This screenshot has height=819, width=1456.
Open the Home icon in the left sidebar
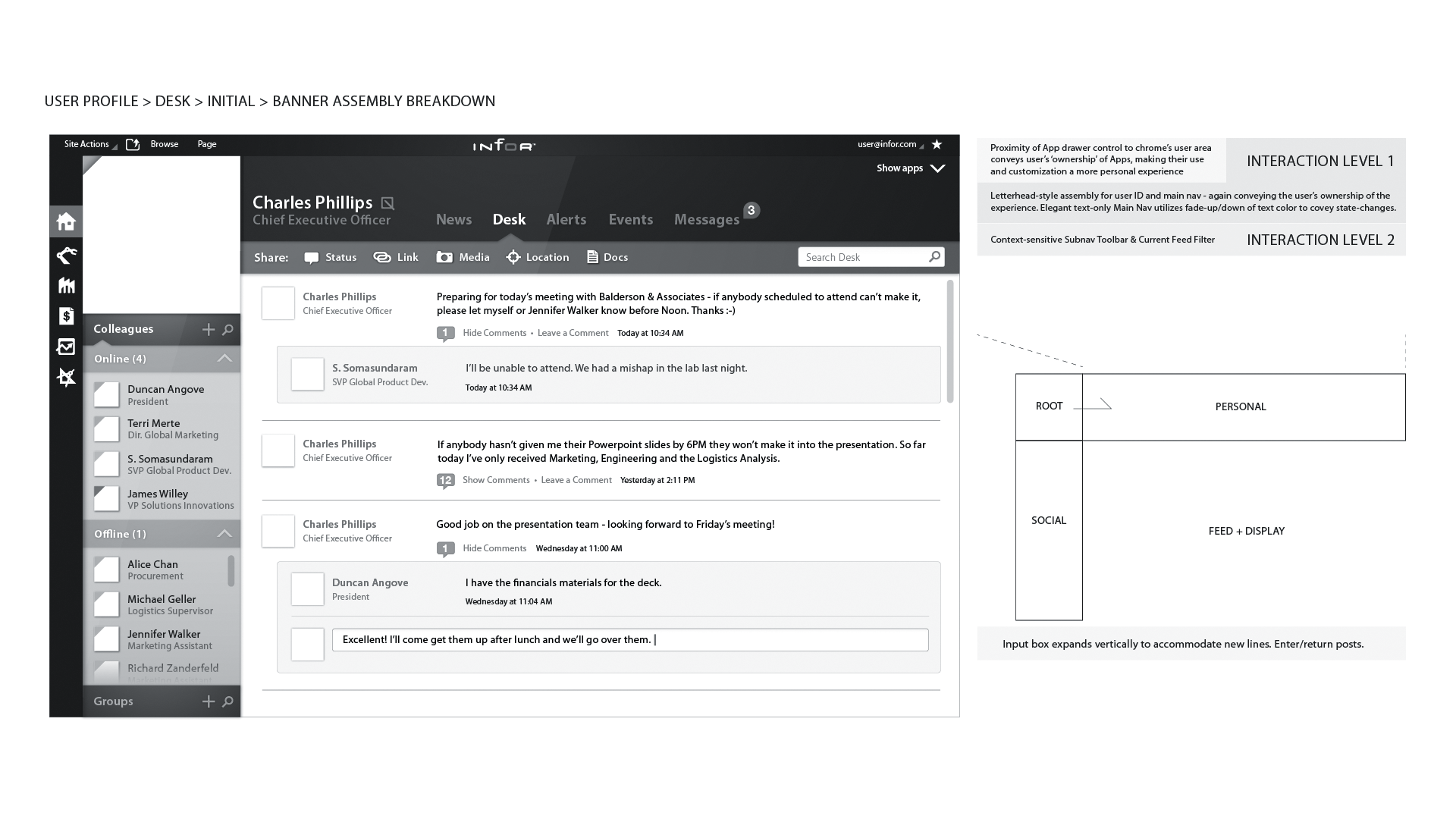pyautogui.click(x=66, y=221)
